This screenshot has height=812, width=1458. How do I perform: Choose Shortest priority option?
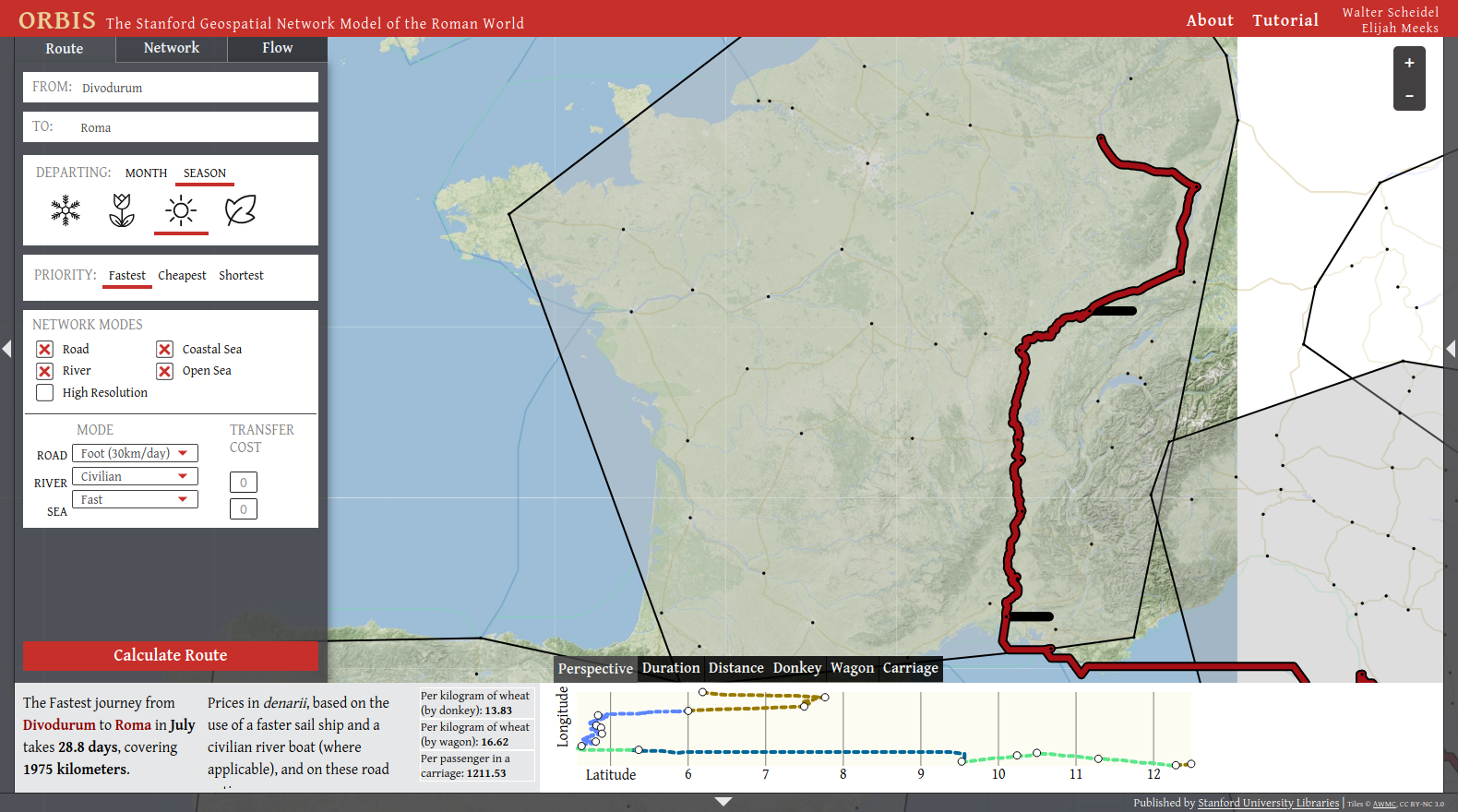click(x=241, y=275)
